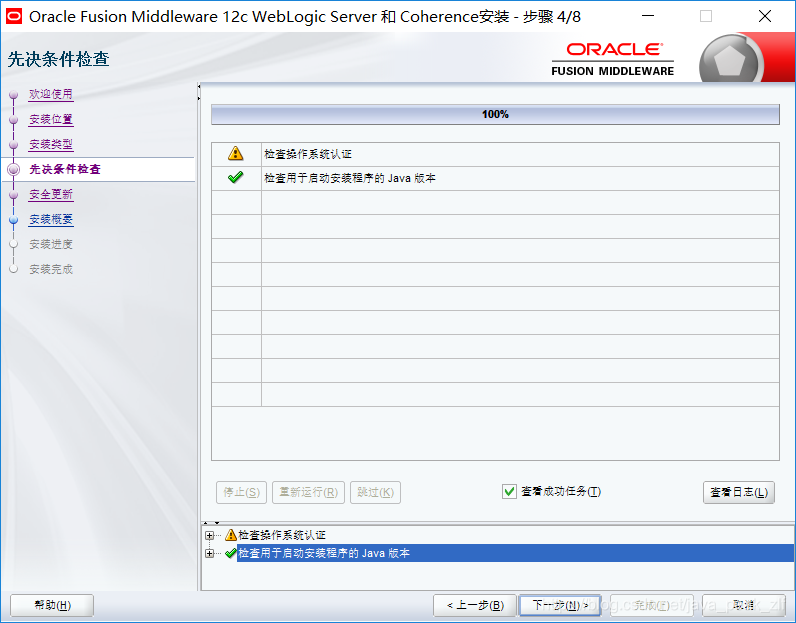The image size is (796, 623).
Task: Select 检查操作系统认证 in the lower tree
Action: [282, 535]
